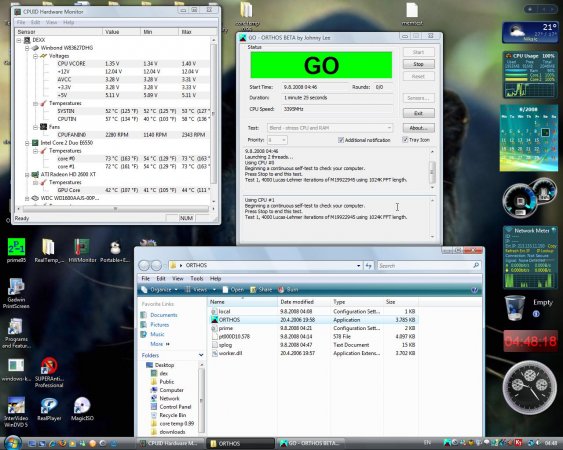Viewport: 563px width, 450px height.
Task: Open Music favorite link
Action: (x=157, y=334)
